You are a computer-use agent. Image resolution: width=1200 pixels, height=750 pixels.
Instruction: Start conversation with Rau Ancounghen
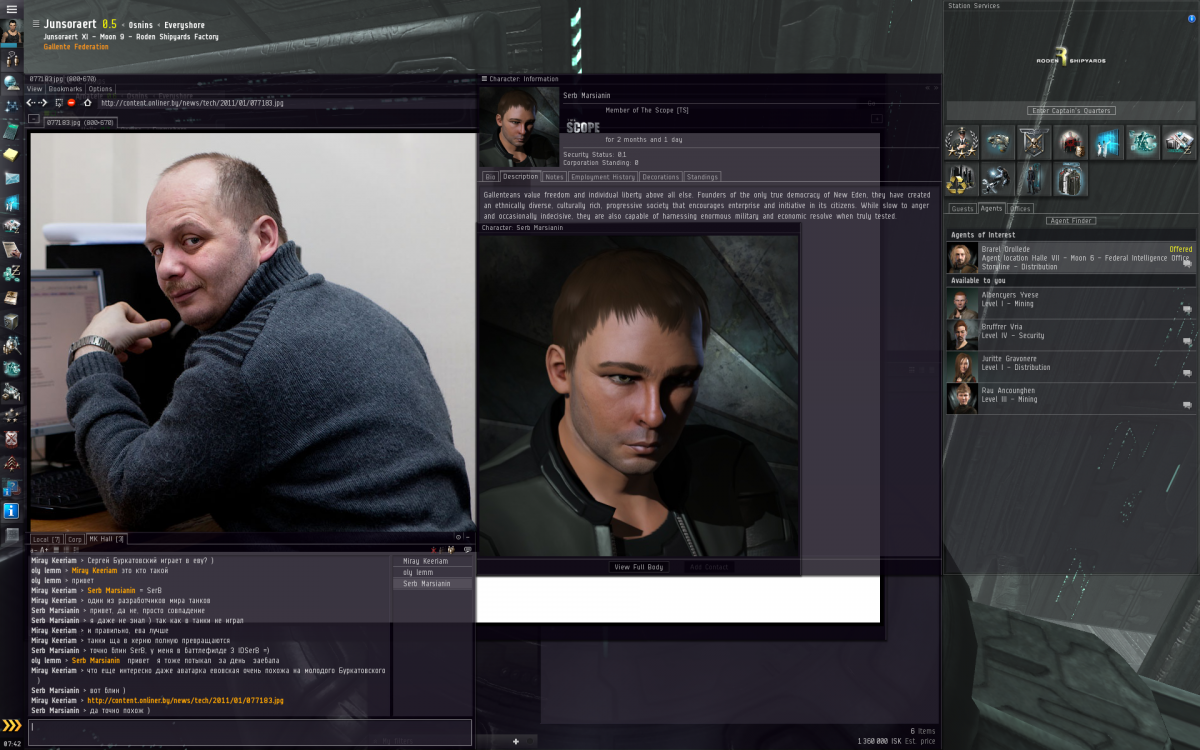(1187, 405)
